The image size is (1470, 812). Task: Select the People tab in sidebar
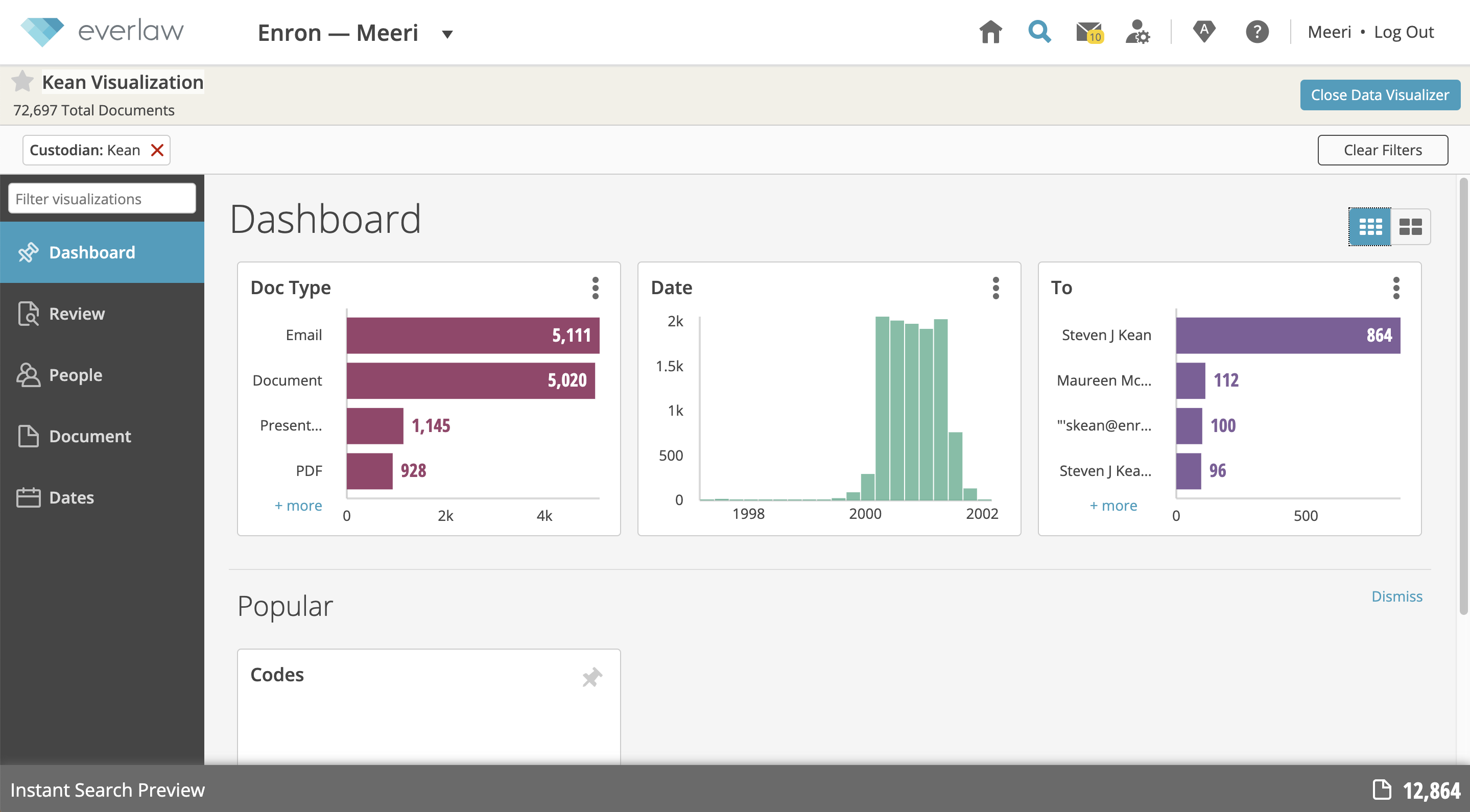pyautogui.click(x=75, y=375)
